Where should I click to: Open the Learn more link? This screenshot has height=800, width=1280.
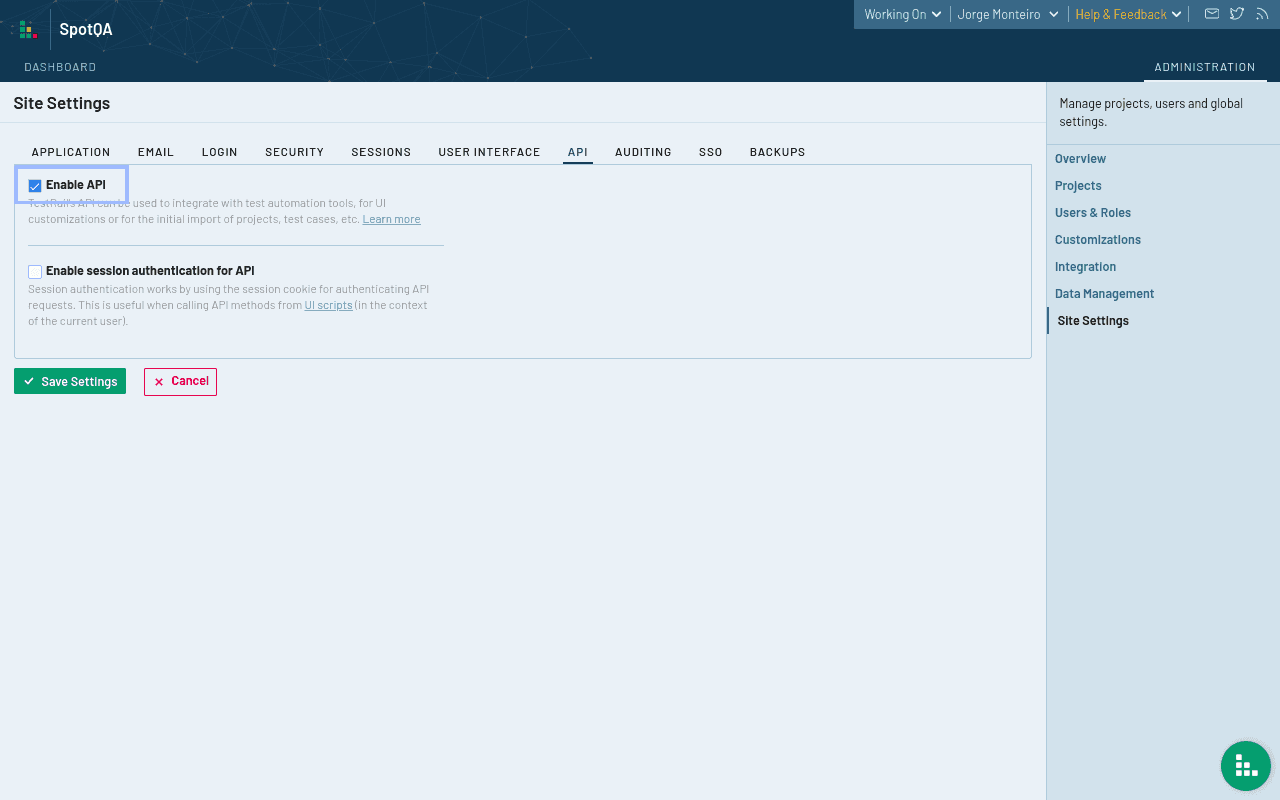click(391, 219)
